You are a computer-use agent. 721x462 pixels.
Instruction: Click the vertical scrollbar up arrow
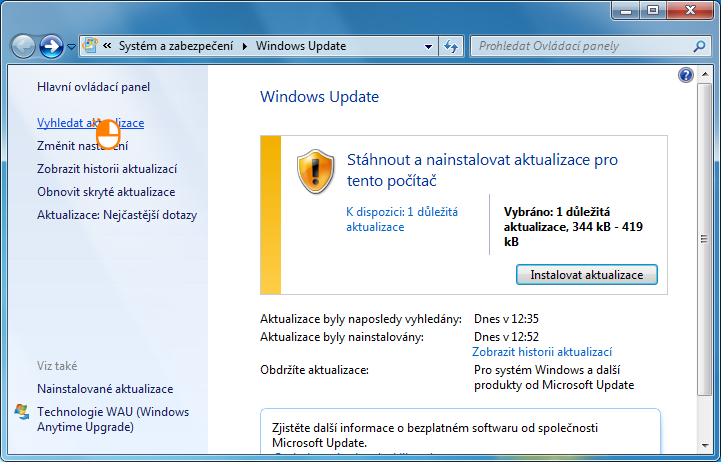click(x=705, y=74)
